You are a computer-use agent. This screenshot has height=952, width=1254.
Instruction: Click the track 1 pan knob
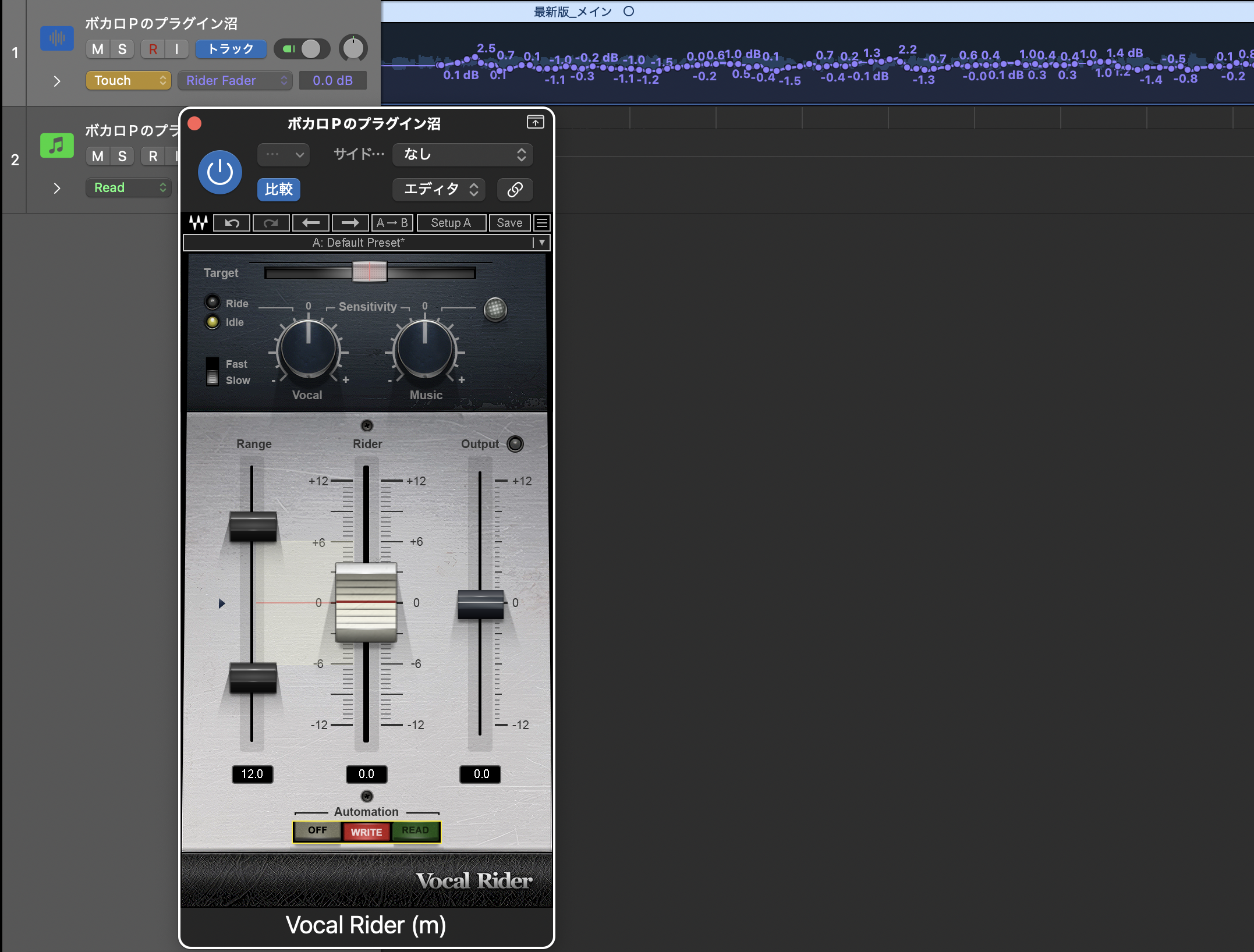tap(353, 49)
